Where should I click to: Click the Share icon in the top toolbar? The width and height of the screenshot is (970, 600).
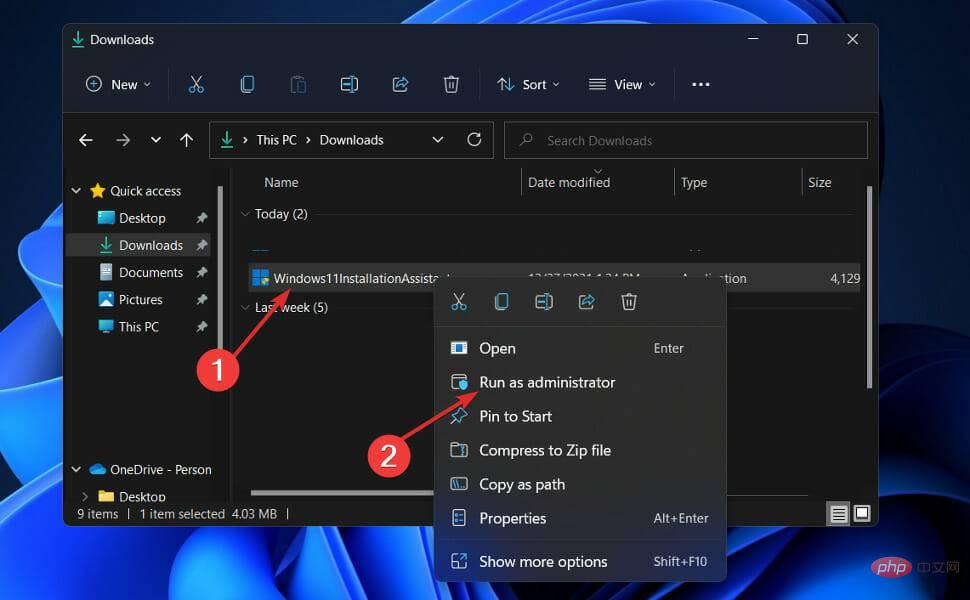[x=400, y=84]
